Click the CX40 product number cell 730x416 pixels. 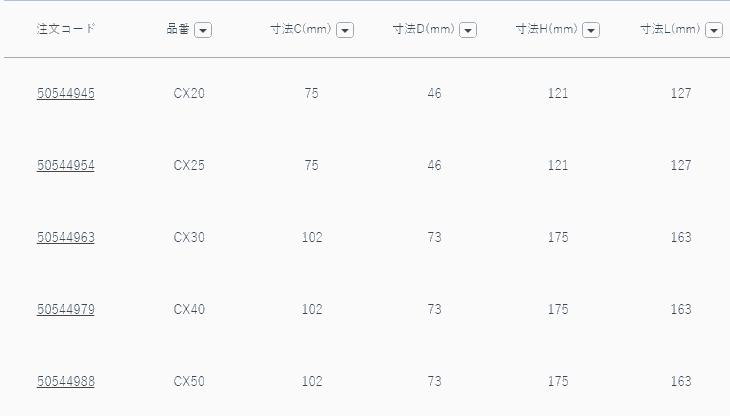[189, 310]
